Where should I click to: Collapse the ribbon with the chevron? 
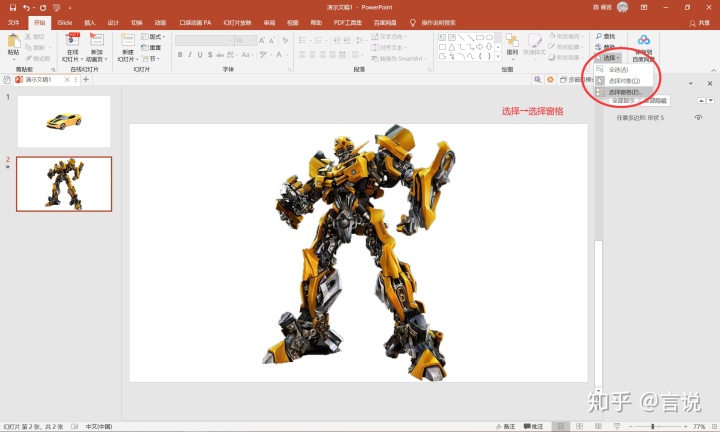713,70
